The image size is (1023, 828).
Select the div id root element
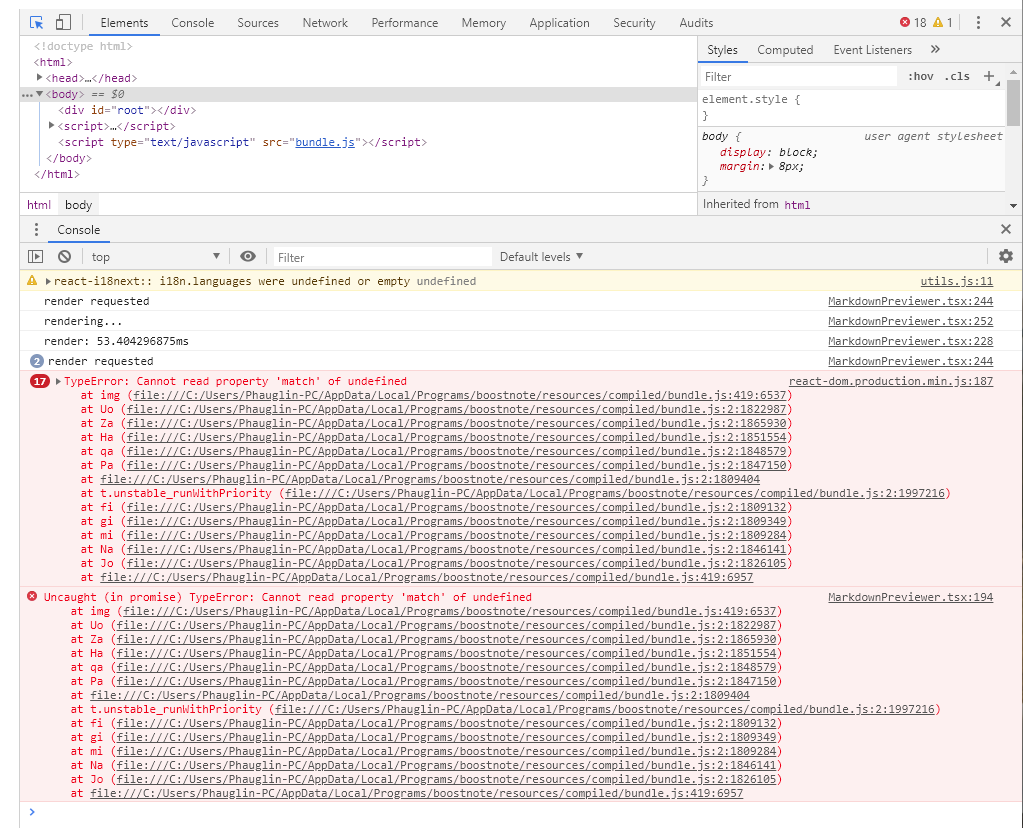coord(127,110)
